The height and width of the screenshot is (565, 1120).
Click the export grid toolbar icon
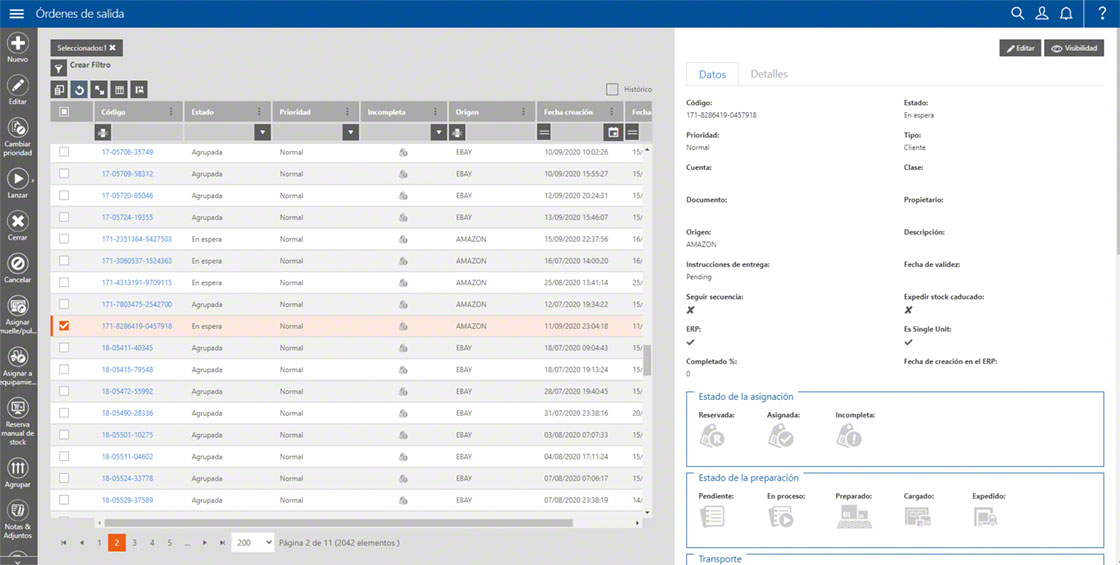click(x=139, y=89)
